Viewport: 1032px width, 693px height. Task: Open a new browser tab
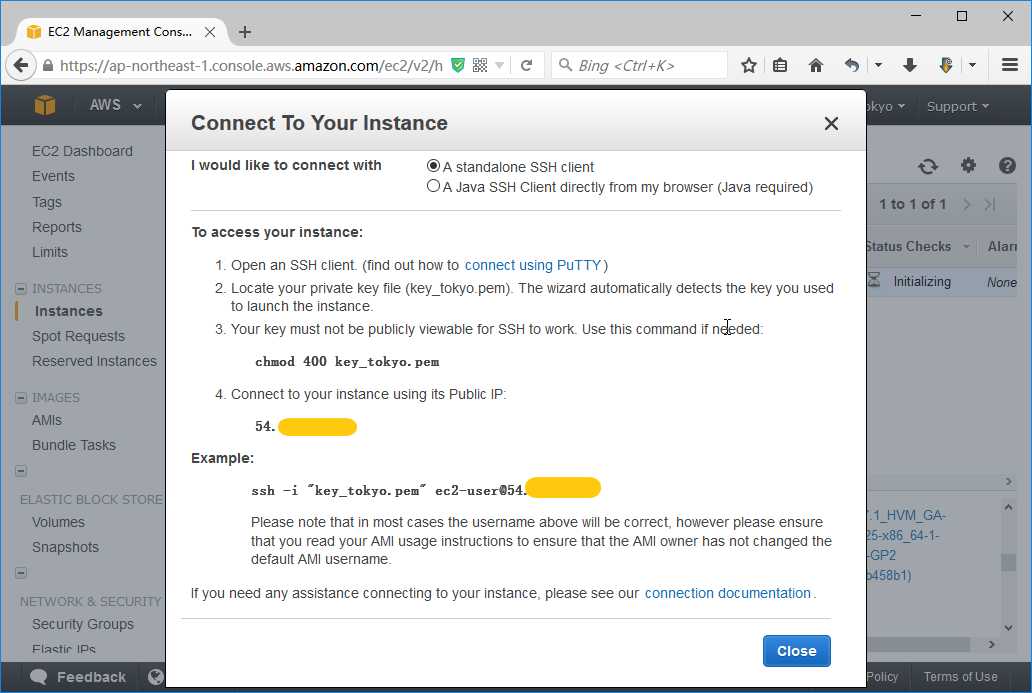[245, 32]
